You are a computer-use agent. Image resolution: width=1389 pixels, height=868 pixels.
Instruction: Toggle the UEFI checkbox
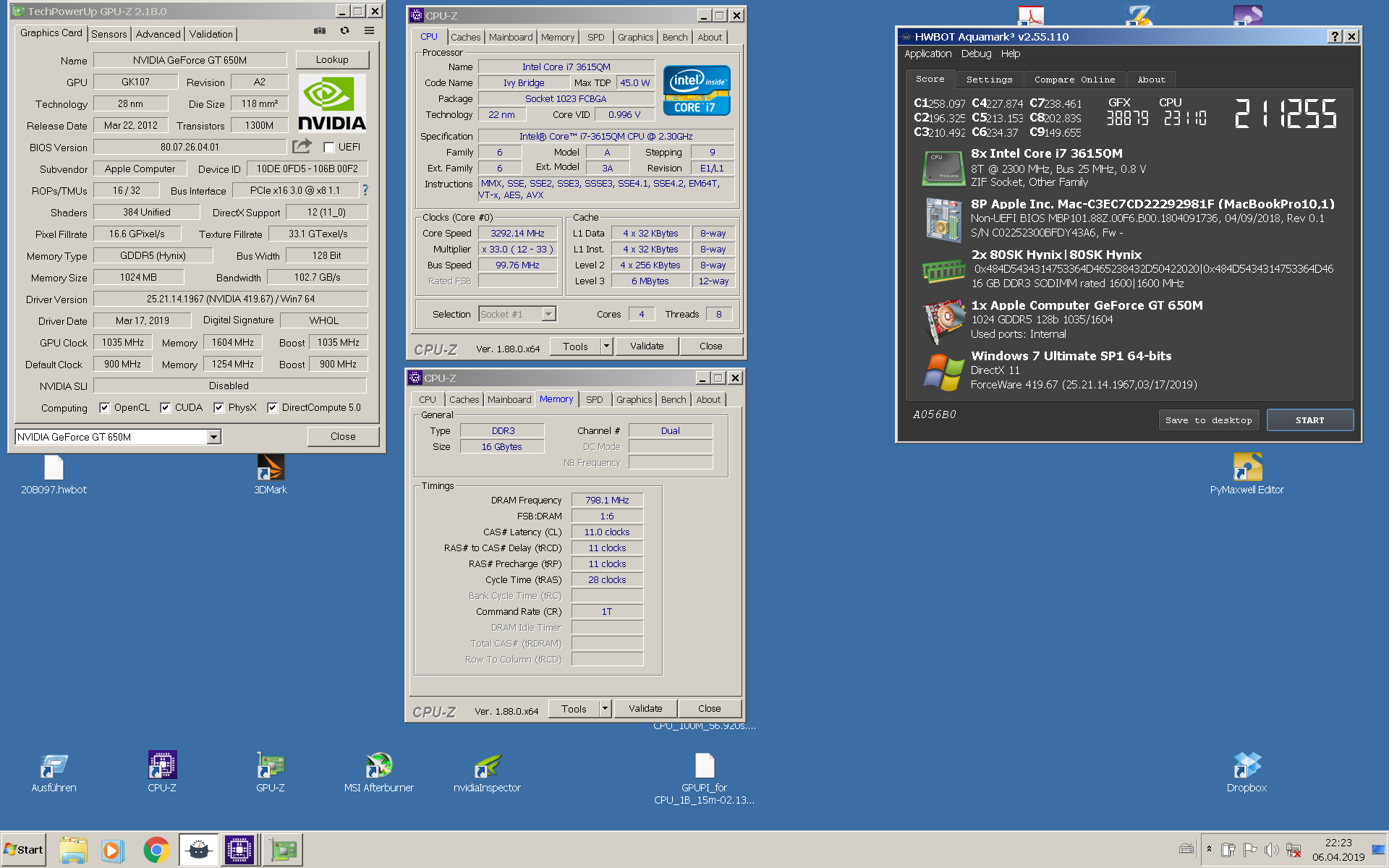329,147
